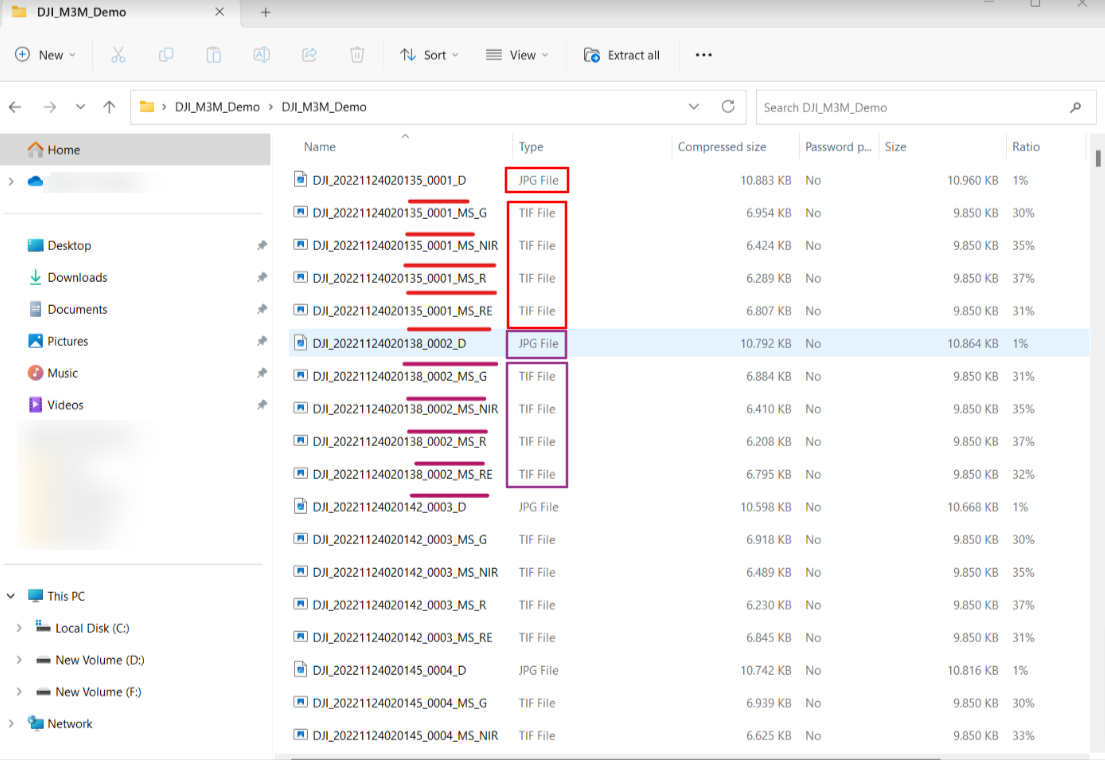Click the Rename icon in toolbar
Image resolution: width=1105 pixels, height=760 pixels.
tap(261, 55)
